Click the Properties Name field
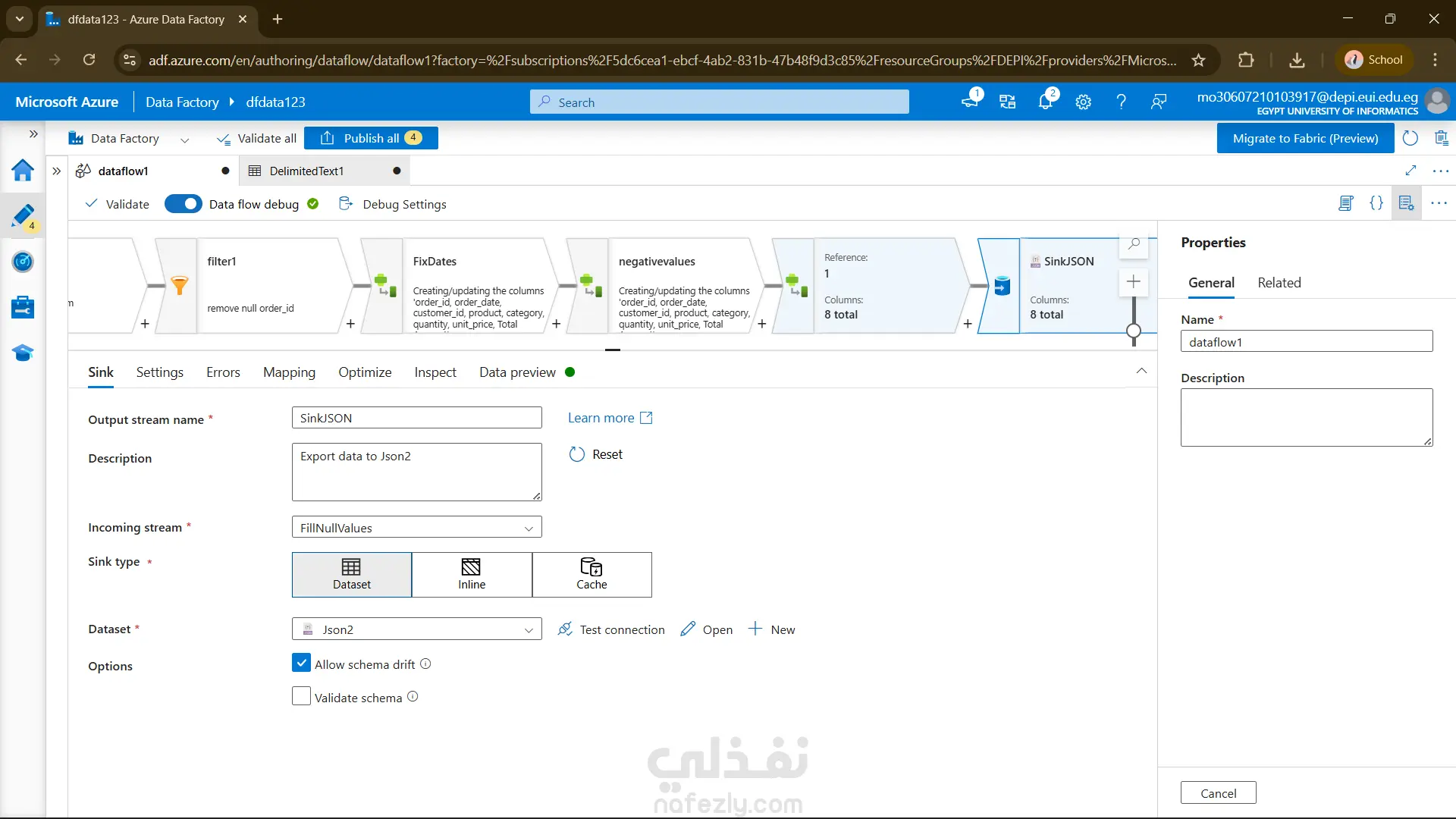Viewport: 1456px width, 819px height. point(1307,341)
